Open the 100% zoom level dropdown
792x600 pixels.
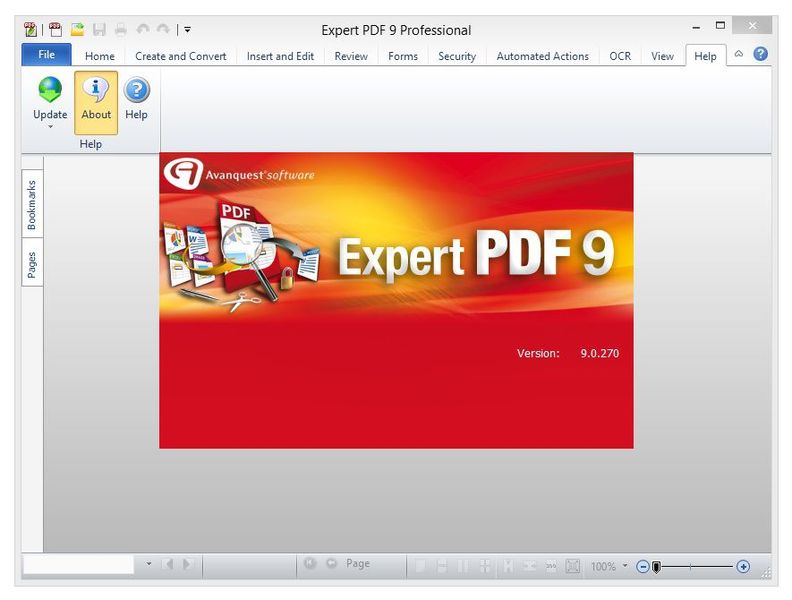click(x=625, y=566)
